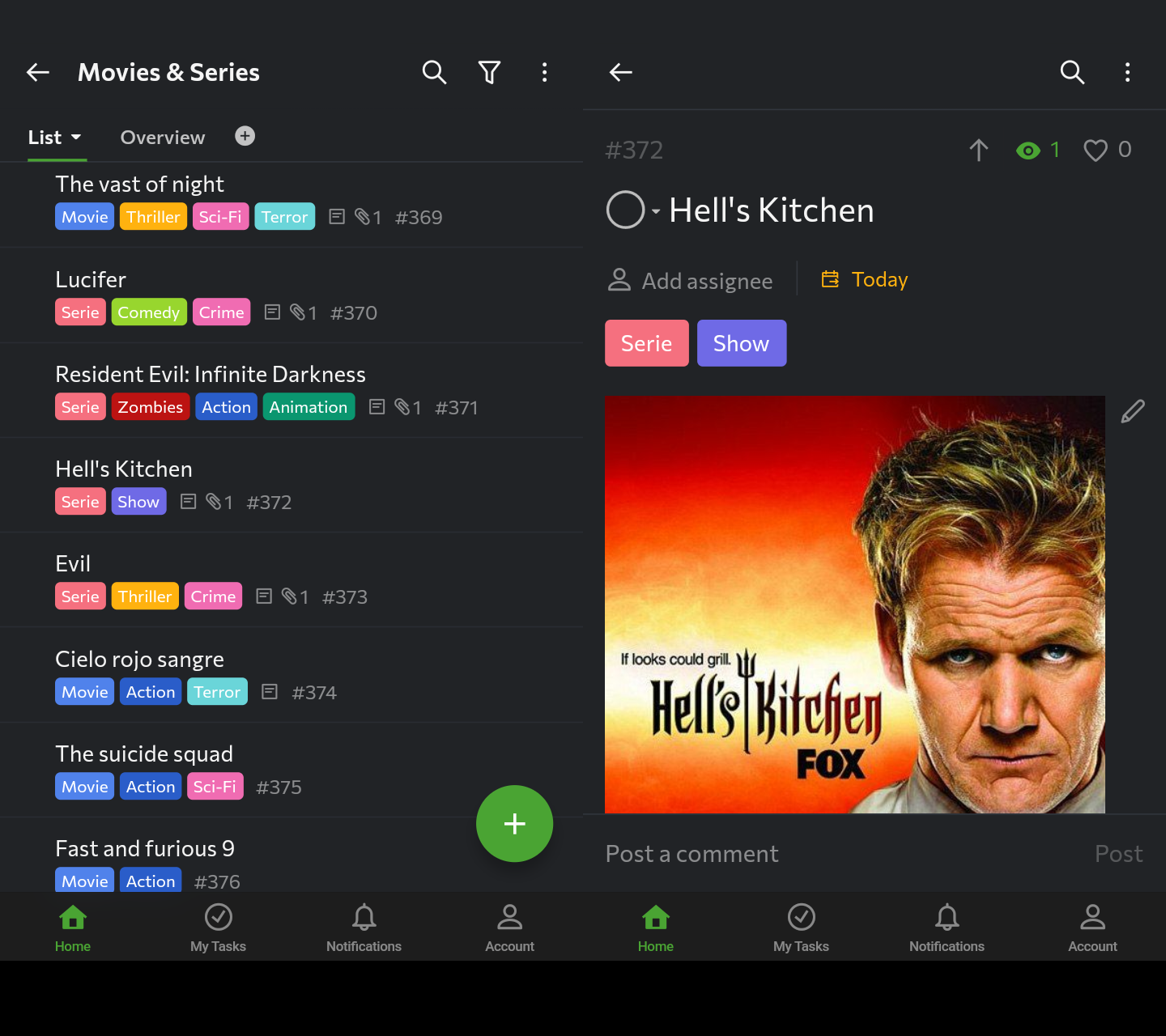Screen dimensions: 1166x1036
Task: Click Sci-Fi tag on The suicide squad
Action: (215, 787)
